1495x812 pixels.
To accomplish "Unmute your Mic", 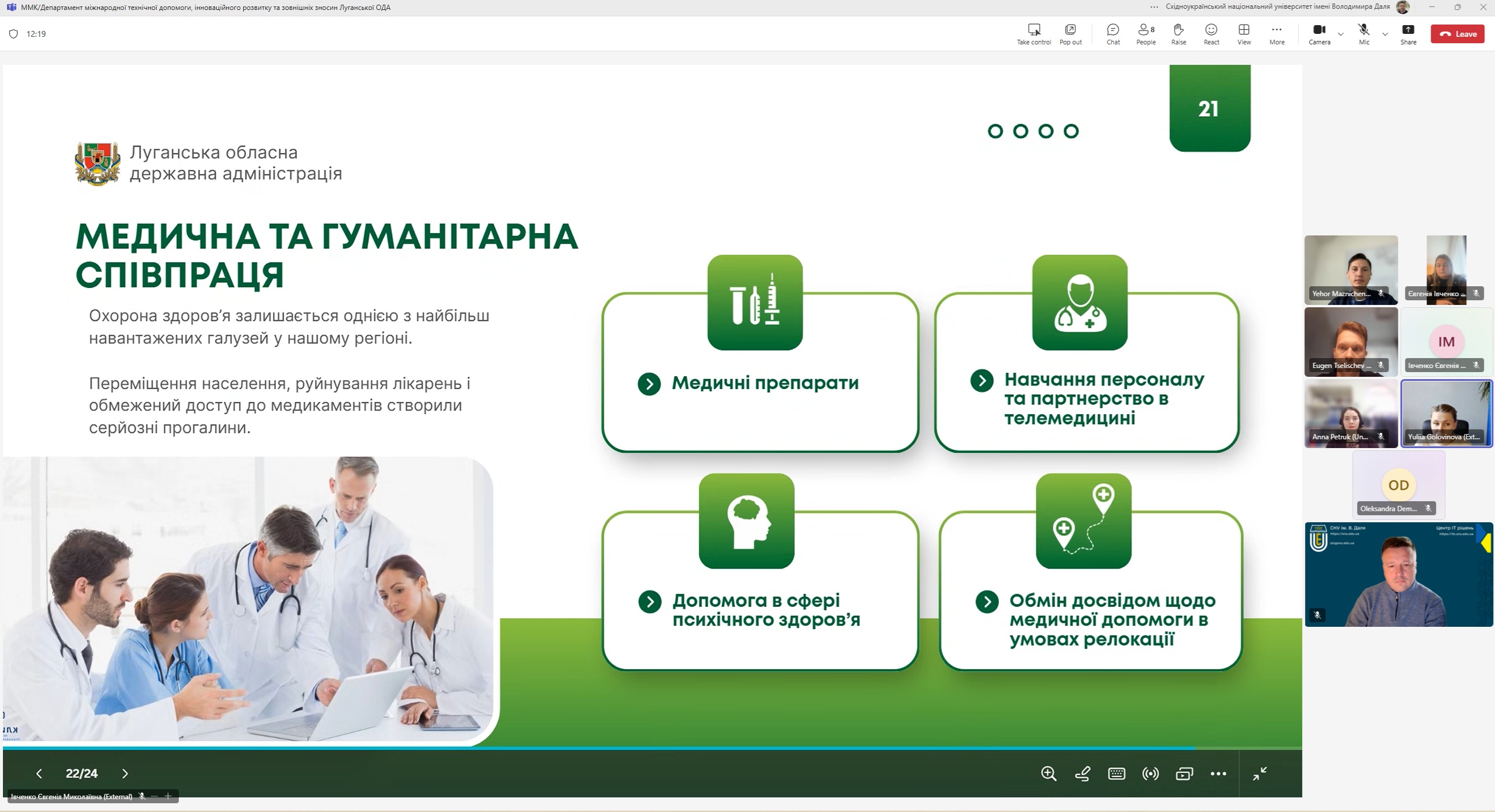I will click(x=1362, y=34).
